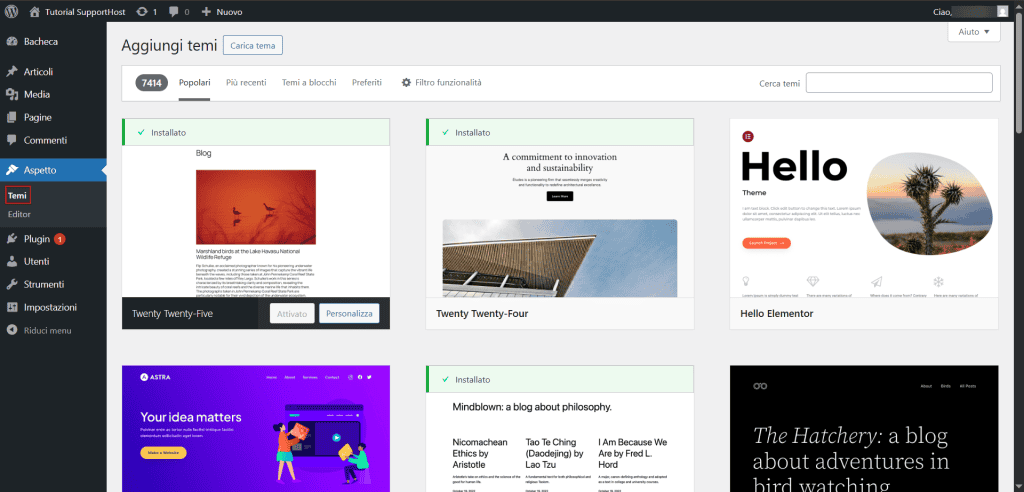Screen dimensions: 1024x492
Task: Open the Mindblown philosophy blog theme preview
Action: point(560,442)
